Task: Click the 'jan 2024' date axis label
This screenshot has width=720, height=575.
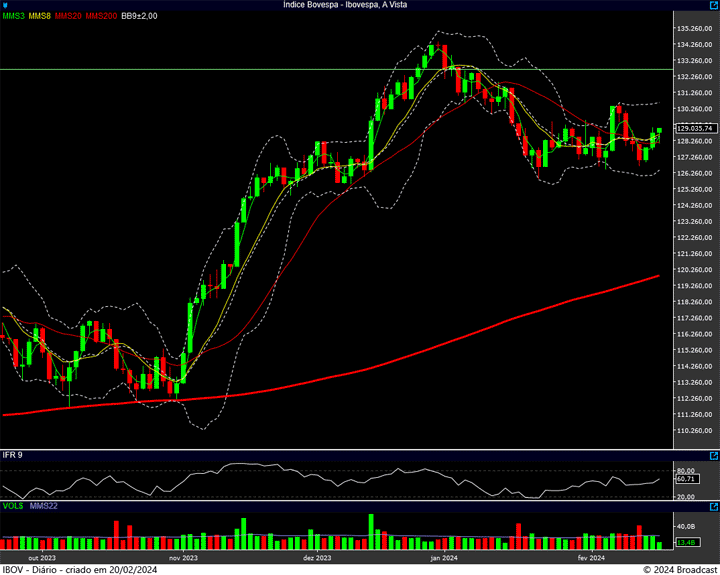Action: tap(442, 558)
